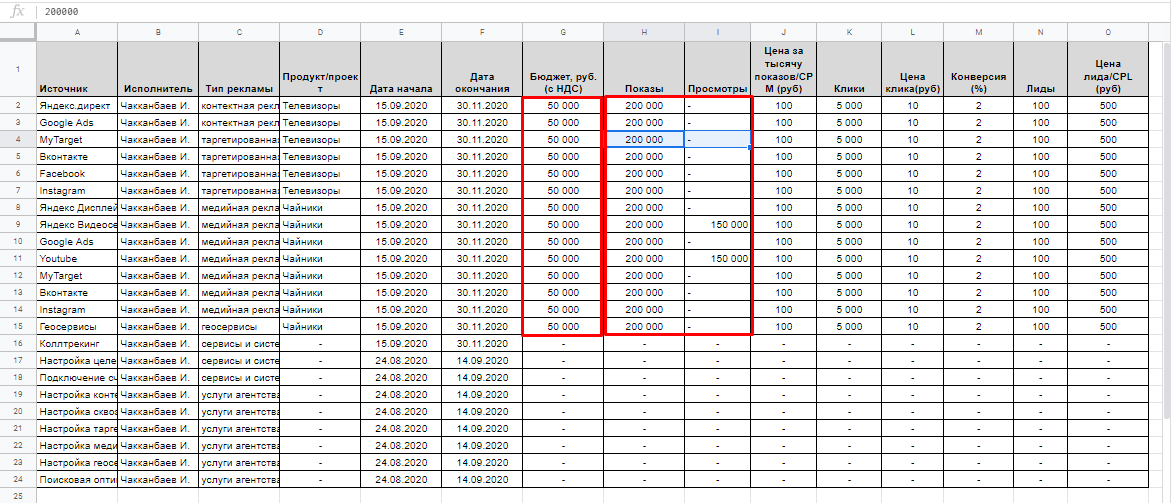Click the Геосервисы cell in column A

(x=77, y=326)
